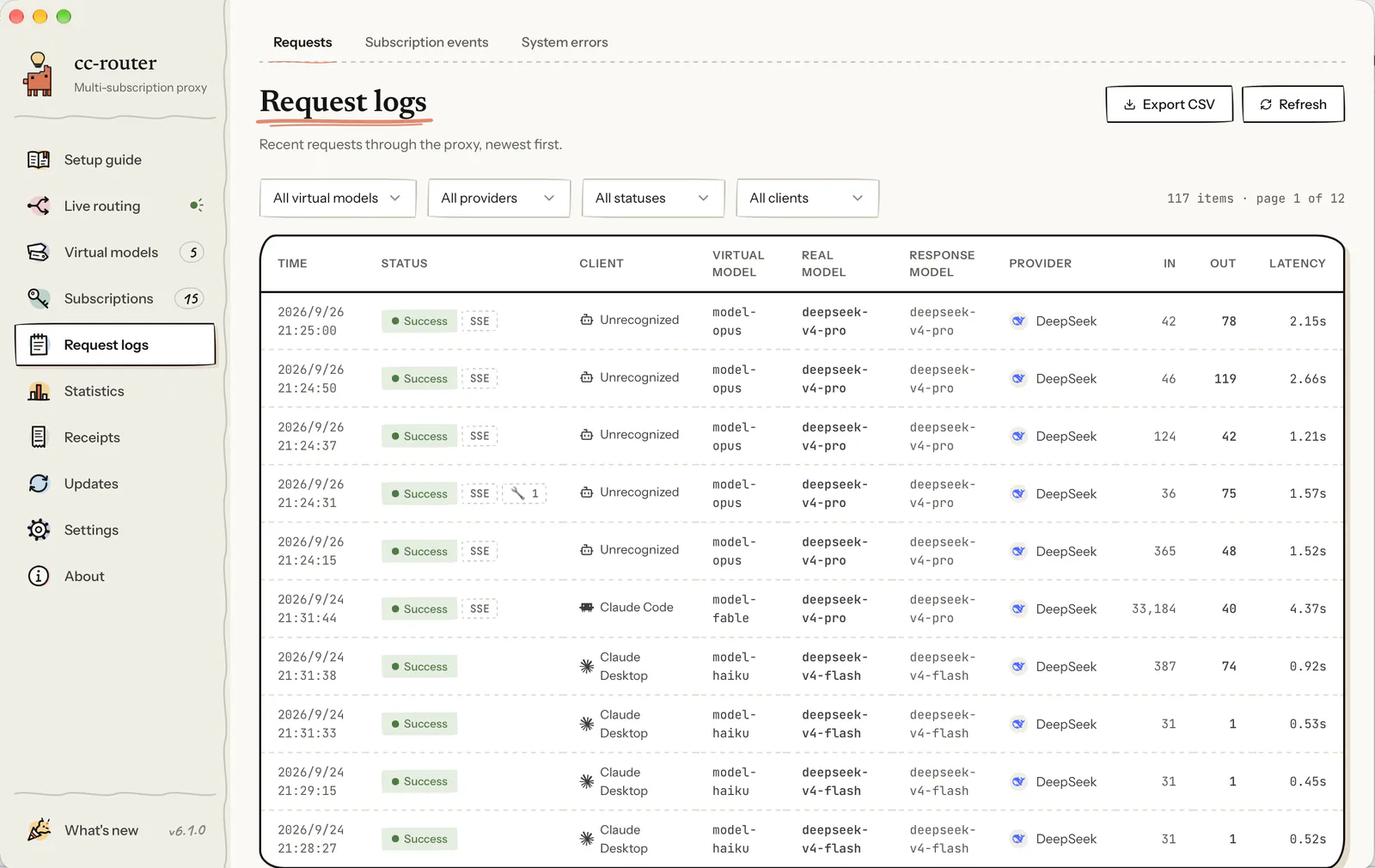Click the STATUS column header
Screen dimensions: 1375x868
(x=404, y=264)
